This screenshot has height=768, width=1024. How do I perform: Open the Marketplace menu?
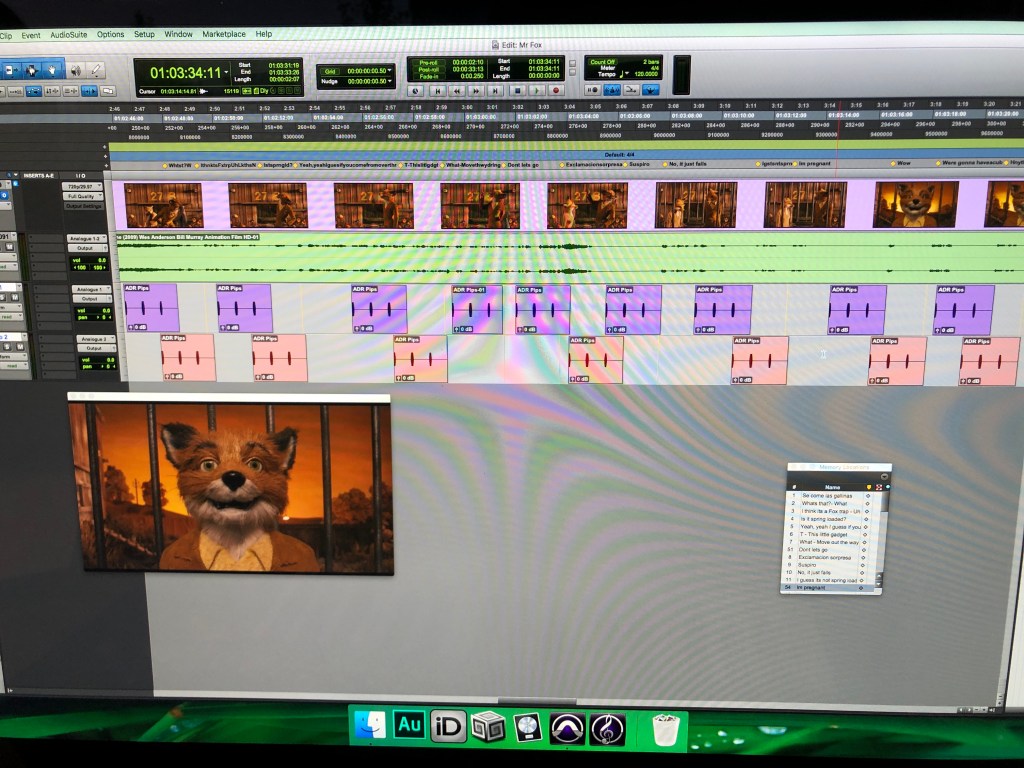coord(223,34)
